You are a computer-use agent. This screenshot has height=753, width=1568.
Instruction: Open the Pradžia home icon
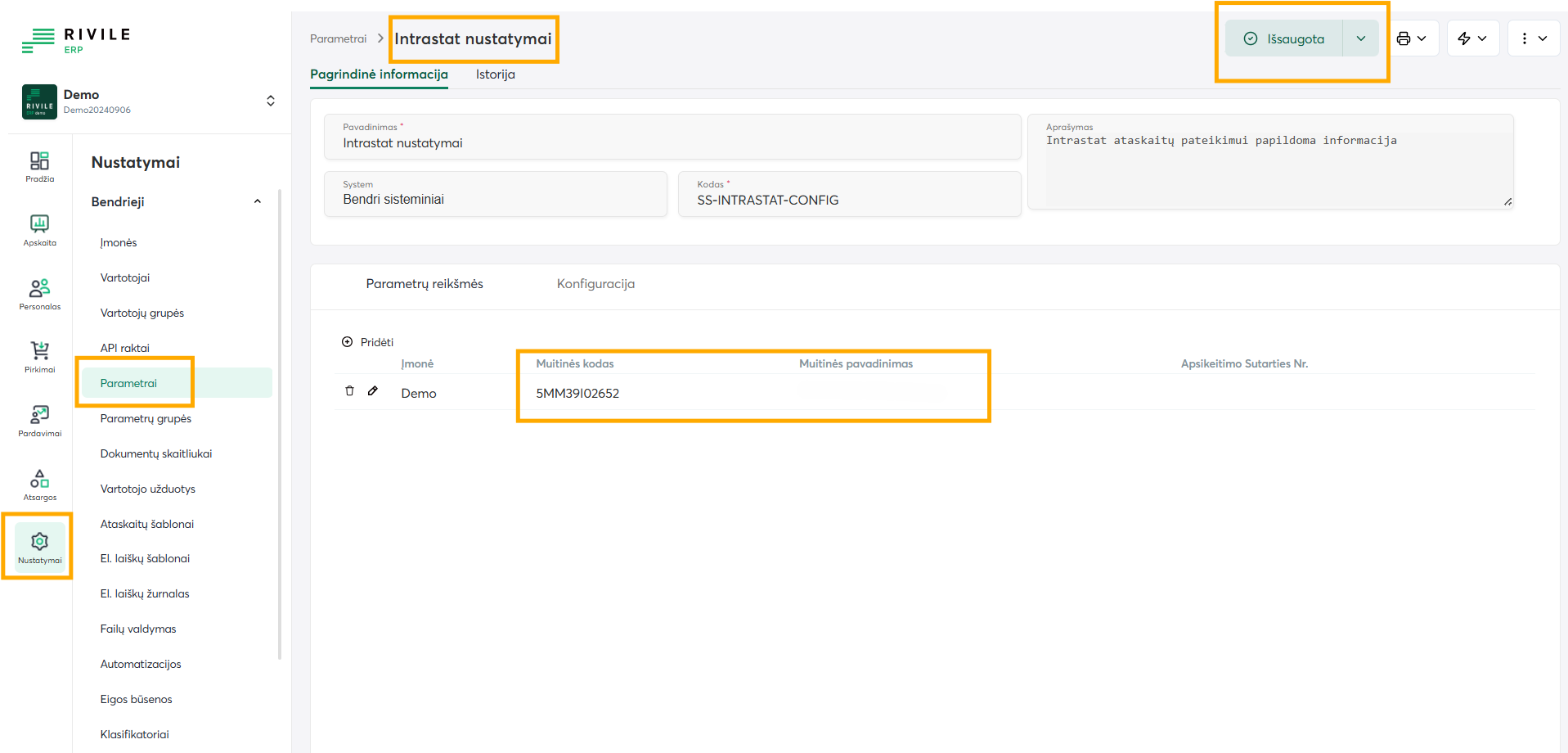[x=39, y=166]
